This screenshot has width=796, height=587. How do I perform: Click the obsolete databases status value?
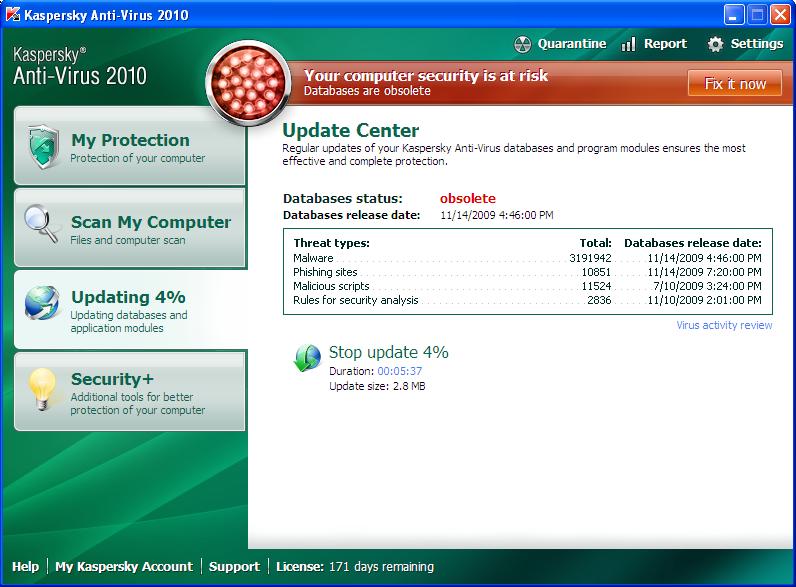click(x=468, y=198)
